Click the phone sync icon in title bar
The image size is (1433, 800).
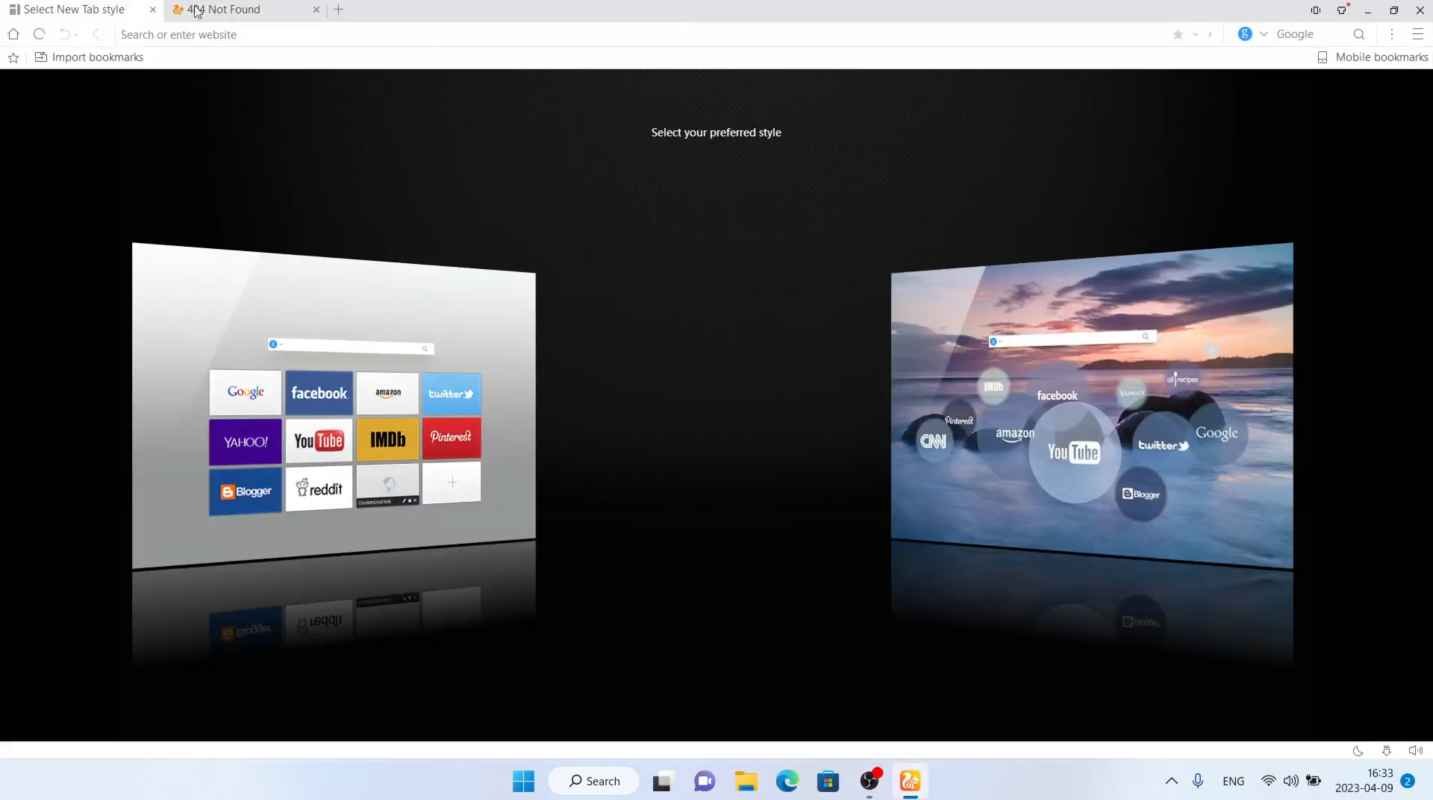pos(1315,10)
